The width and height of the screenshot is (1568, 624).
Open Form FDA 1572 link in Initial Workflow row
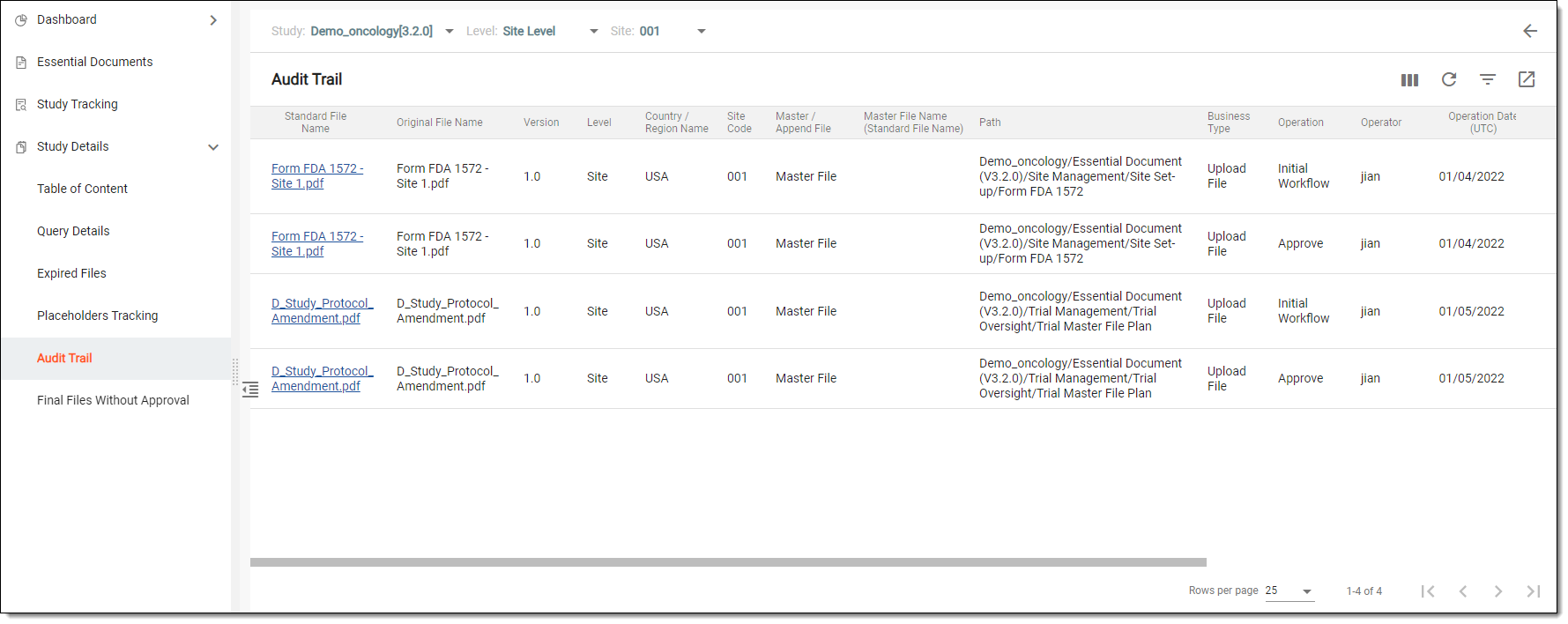(317, 176)
